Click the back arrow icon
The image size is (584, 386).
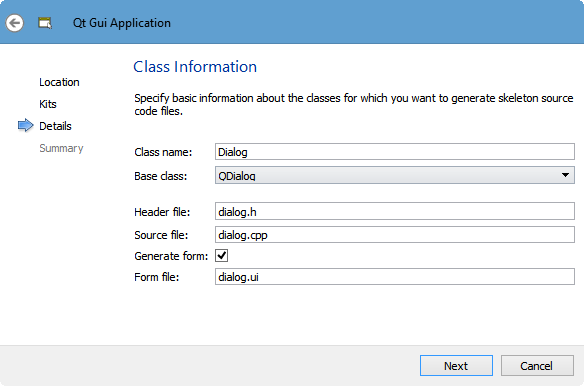click(x=15, y=23)
